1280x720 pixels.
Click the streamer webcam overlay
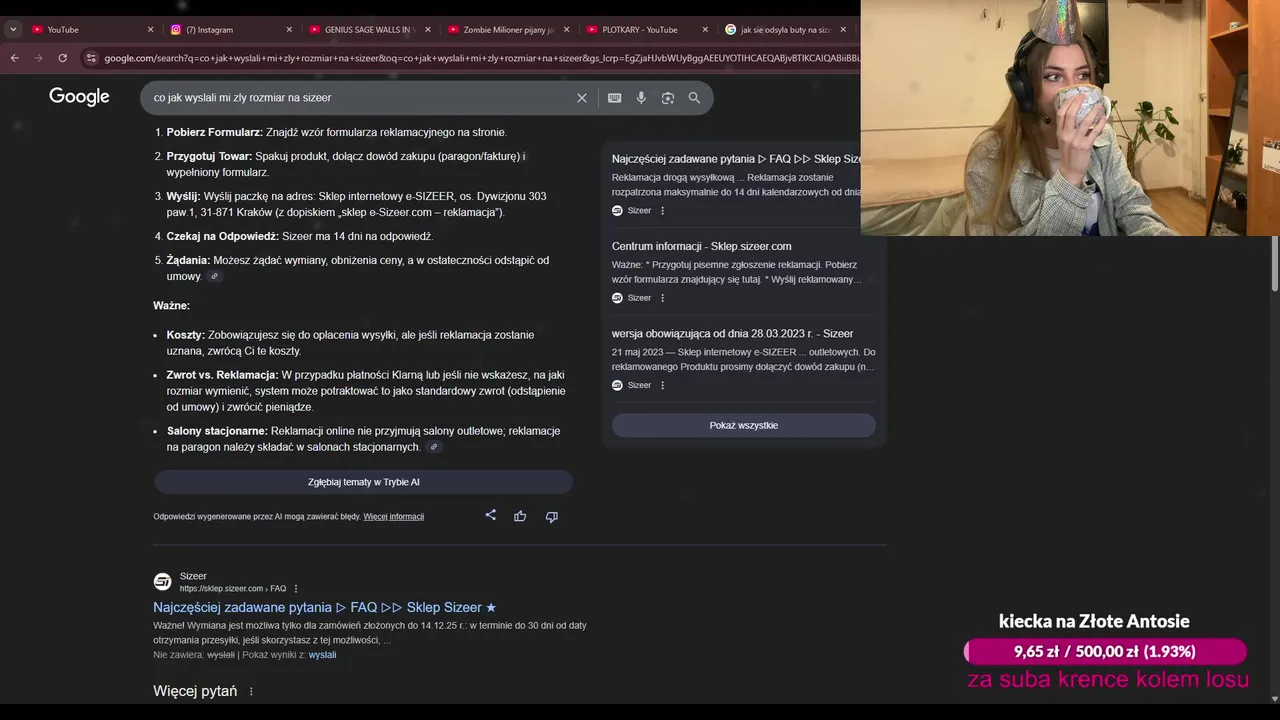click(x=1070, y=118)
